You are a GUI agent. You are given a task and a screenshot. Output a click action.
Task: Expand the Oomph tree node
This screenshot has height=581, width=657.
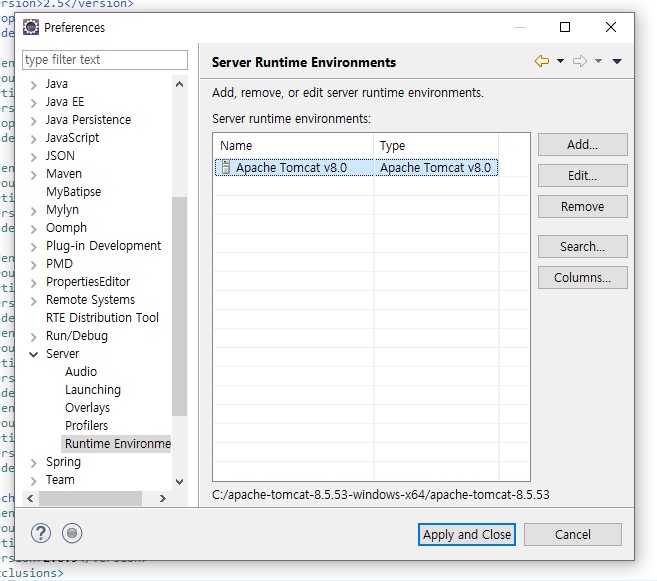pos(34,229)
